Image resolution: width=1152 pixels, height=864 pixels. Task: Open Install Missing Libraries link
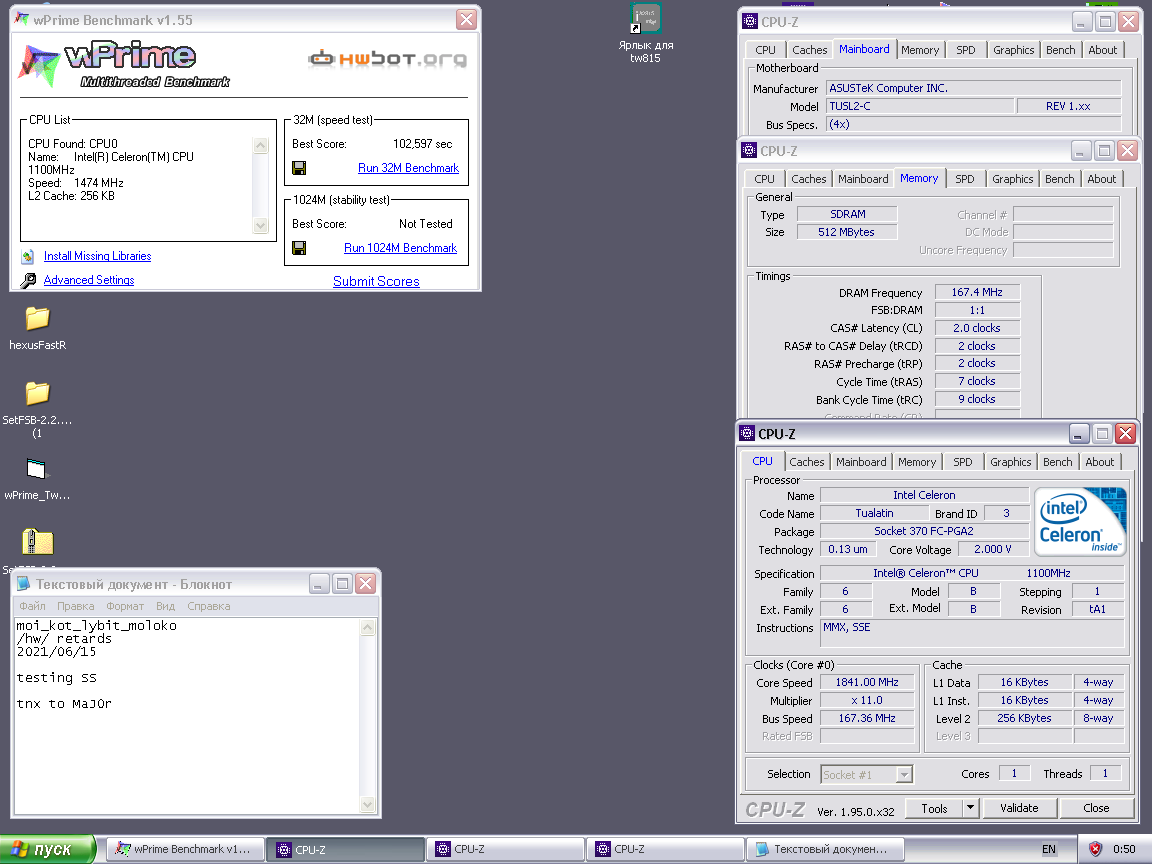click(x=98, y=256)
